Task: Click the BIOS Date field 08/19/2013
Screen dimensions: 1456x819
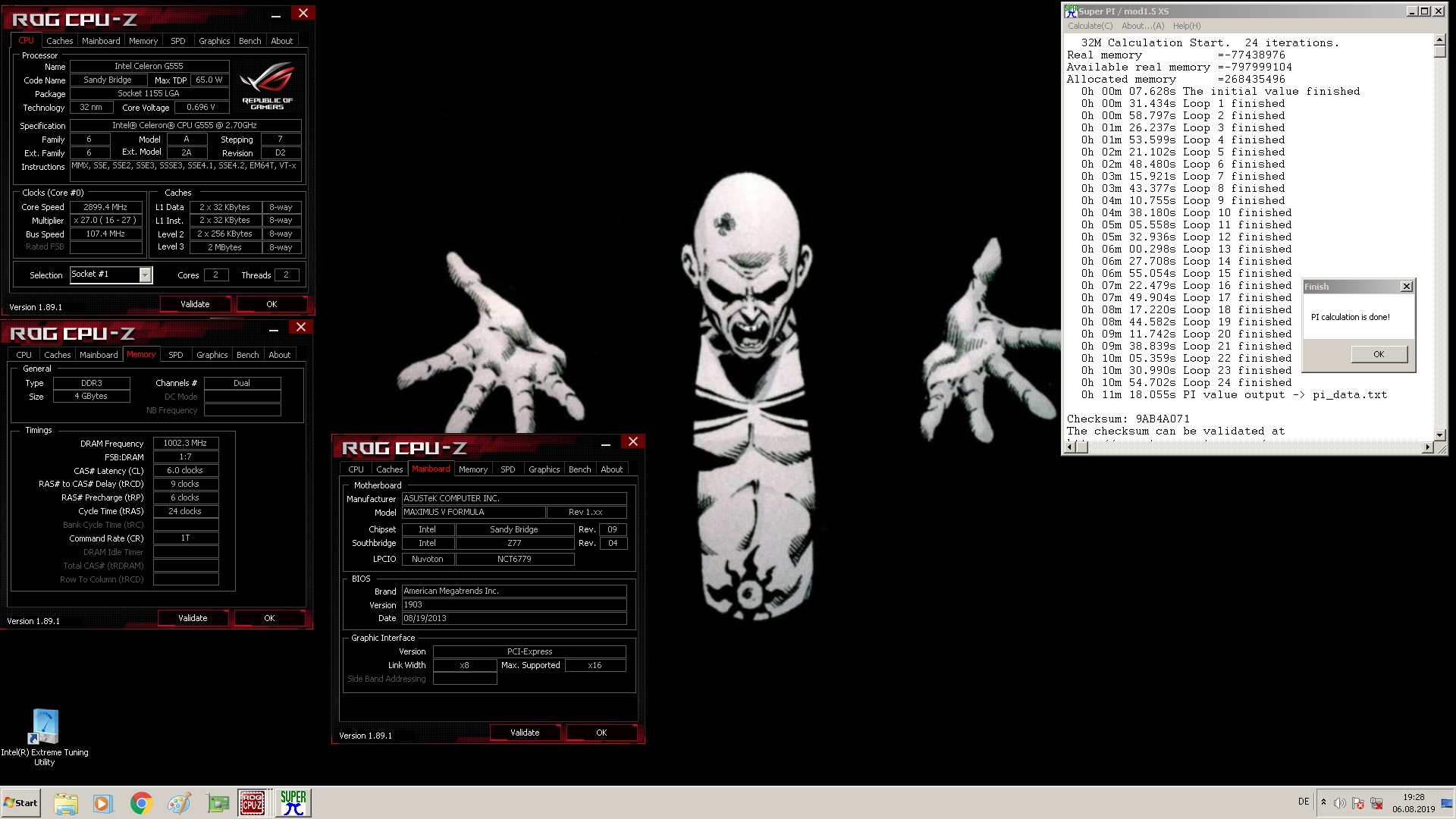Action: click(514, 618)
